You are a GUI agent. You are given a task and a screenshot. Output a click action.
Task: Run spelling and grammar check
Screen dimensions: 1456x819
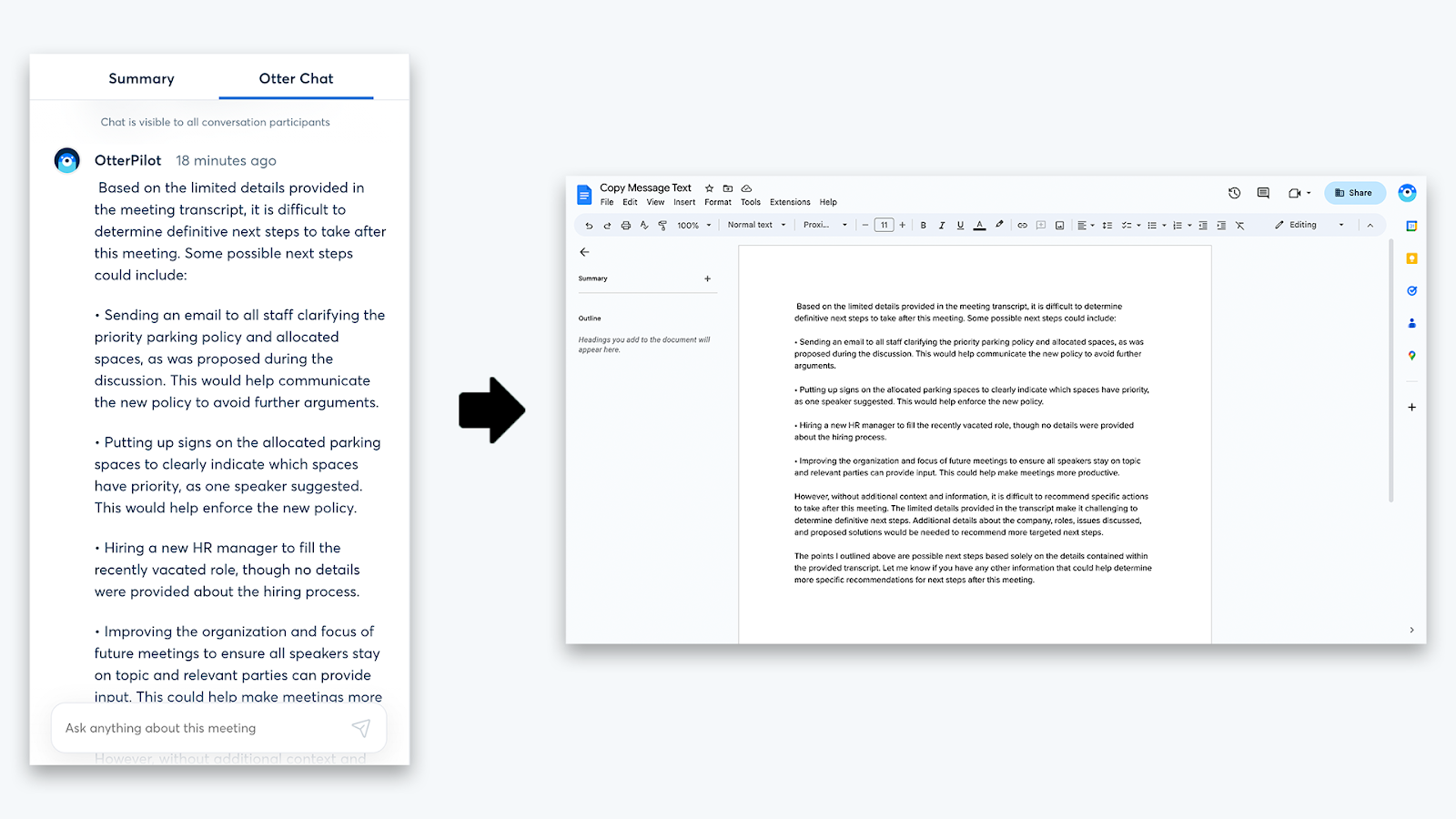pyautogui.click(x=644, y=225)
